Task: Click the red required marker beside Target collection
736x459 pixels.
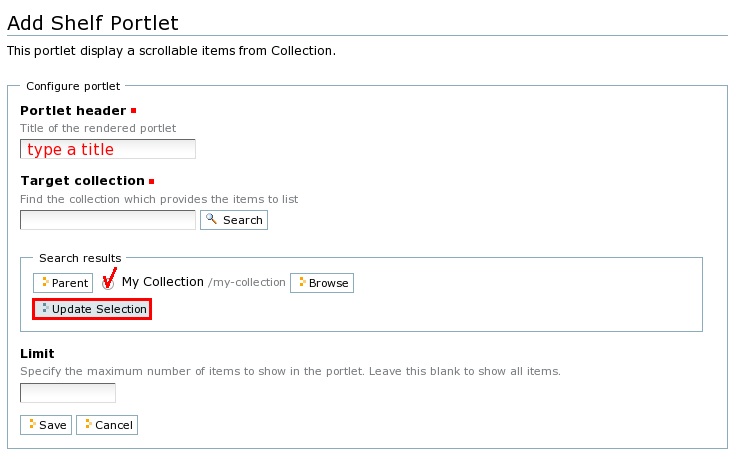Action: tap(152, 181)
